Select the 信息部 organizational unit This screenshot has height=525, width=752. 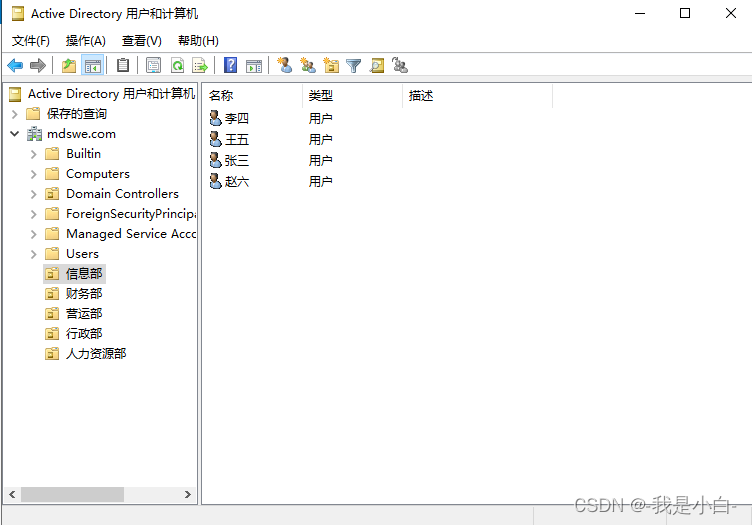pos(84,274)
